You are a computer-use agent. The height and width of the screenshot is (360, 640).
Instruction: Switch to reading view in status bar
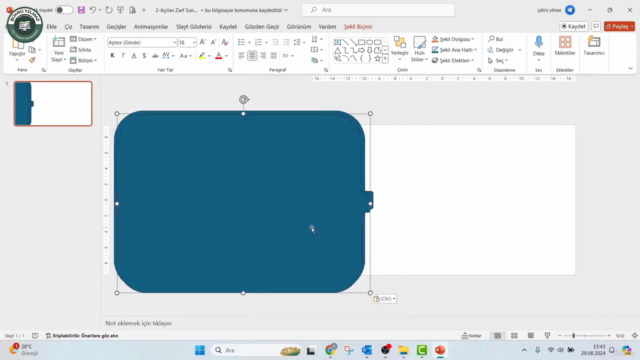point(531,336)
